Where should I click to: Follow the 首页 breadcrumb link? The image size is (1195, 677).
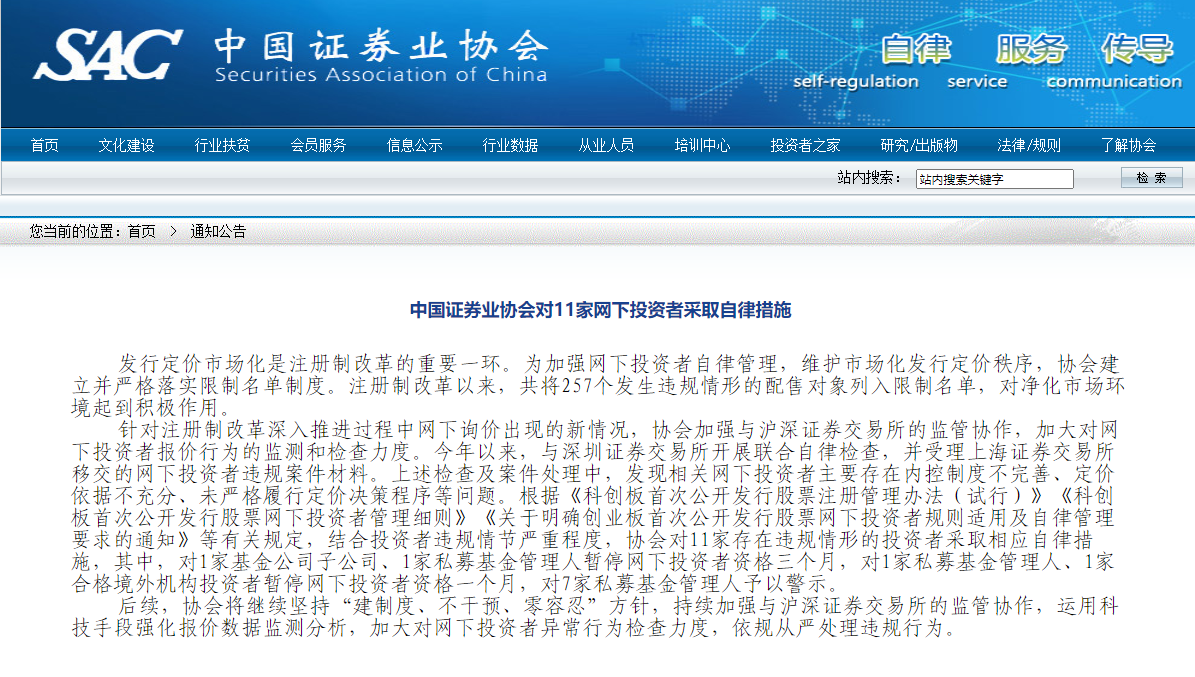pos(142,231)
